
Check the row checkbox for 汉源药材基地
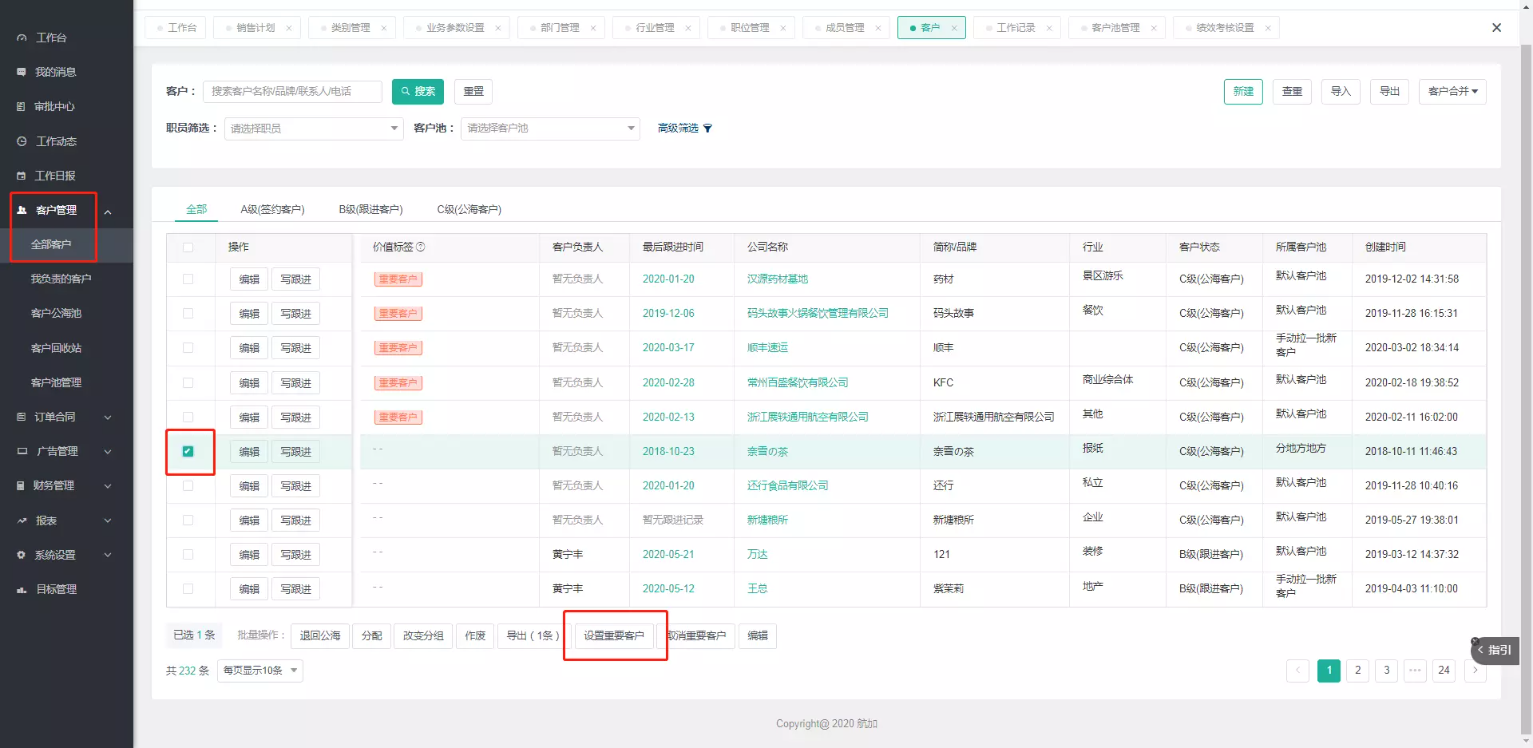click(188, 279)
